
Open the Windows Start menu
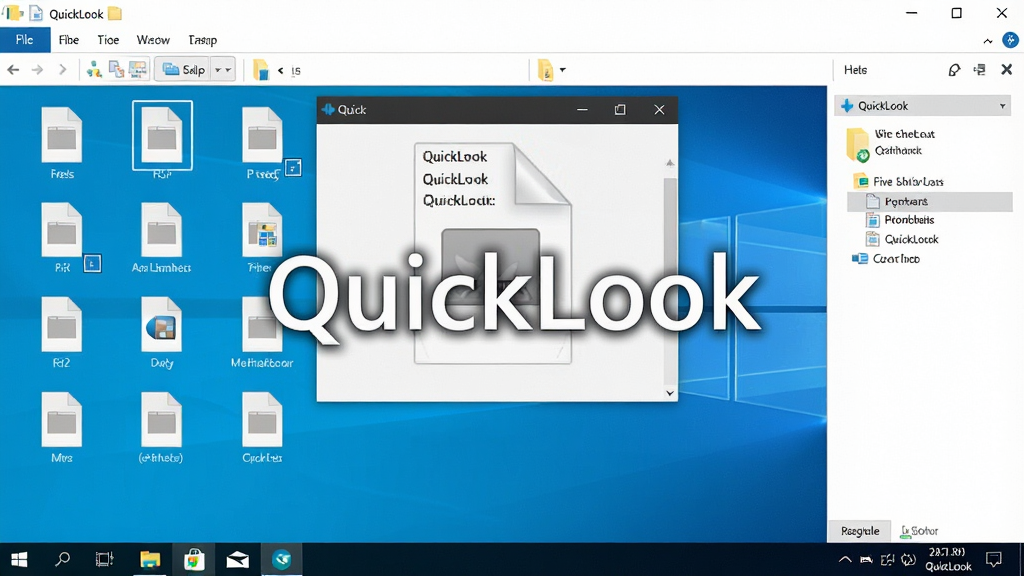coord(19,559)
